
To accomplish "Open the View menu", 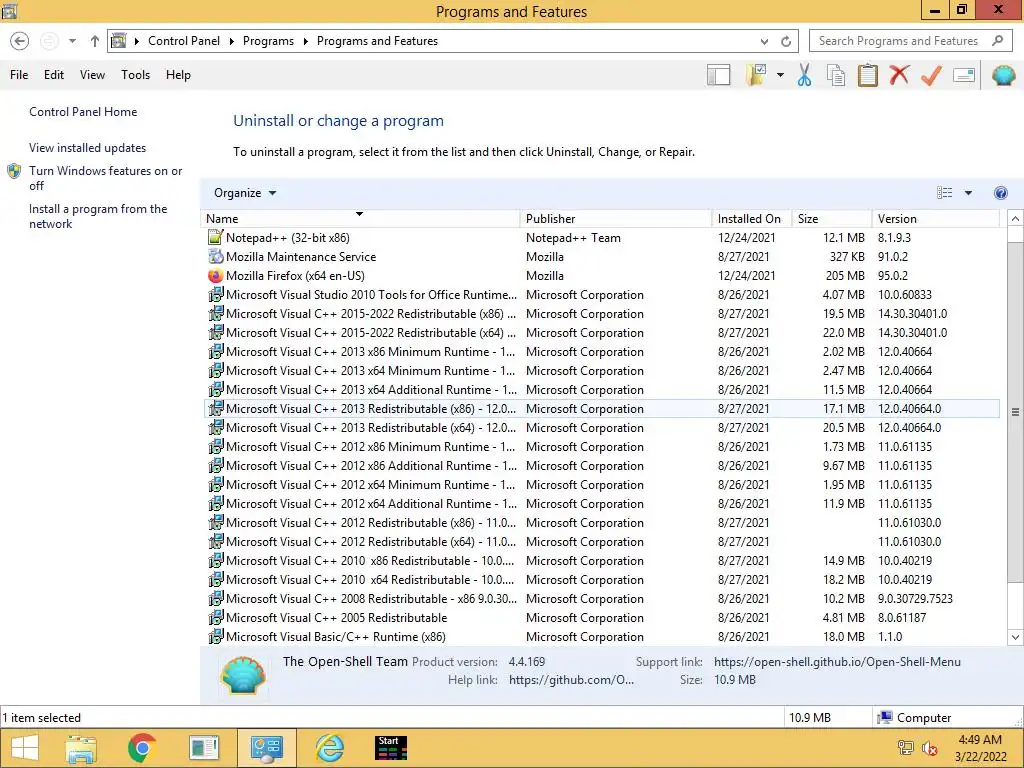I will point(92,74).
